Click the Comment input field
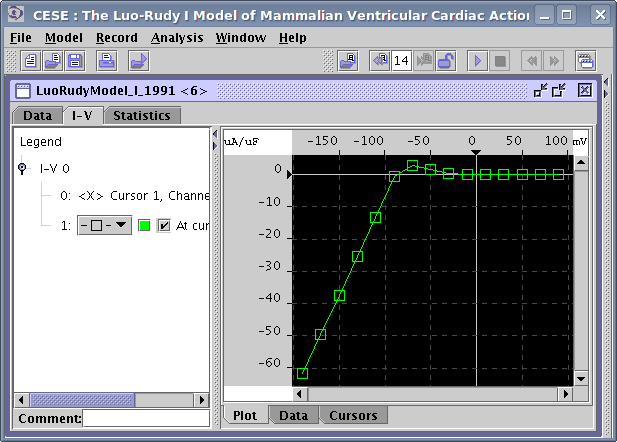617x442 pixels. [x=145, y=418]
